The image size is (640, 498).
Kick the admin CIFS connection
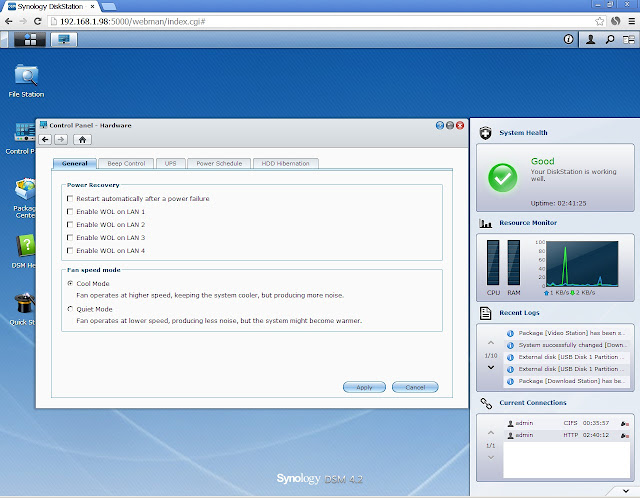point(624,424)
